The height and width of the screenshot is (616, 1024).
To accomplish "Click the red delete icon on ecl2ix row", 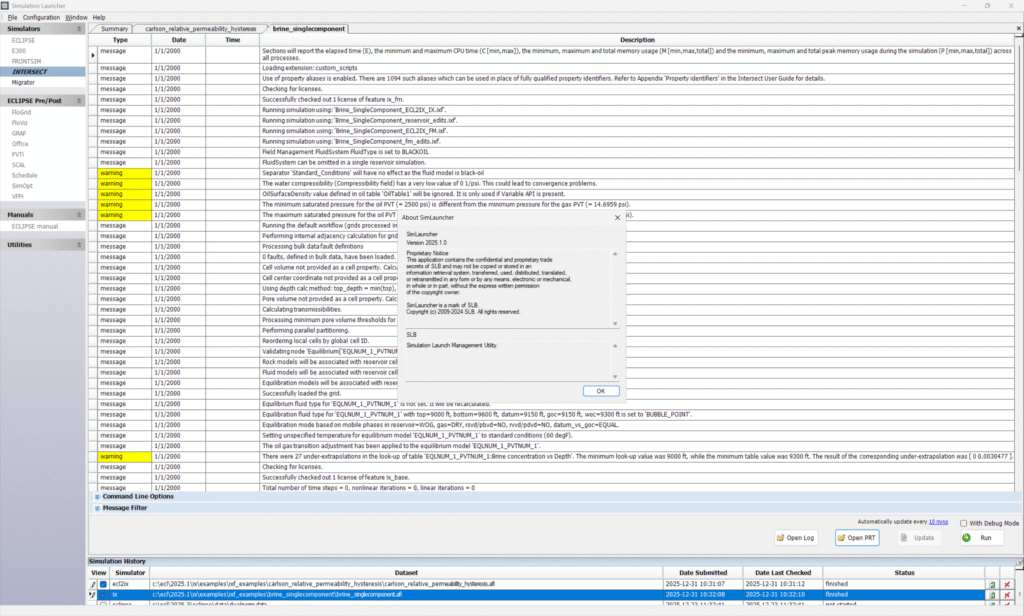I will tap(1007, 583).
